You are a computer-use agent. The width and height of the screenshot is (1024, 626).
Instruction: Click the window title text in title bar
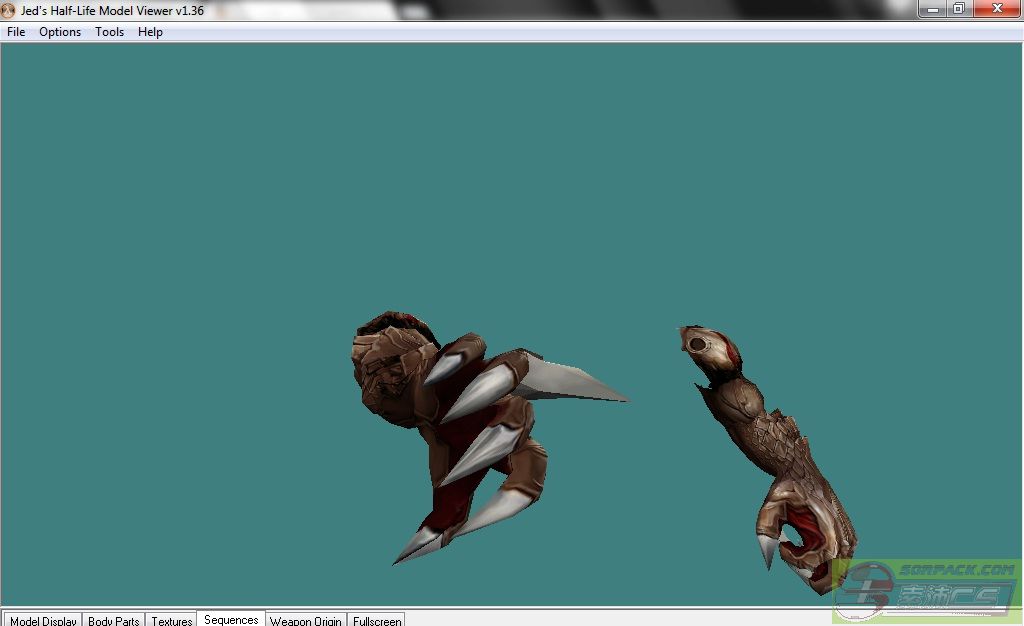112,10
